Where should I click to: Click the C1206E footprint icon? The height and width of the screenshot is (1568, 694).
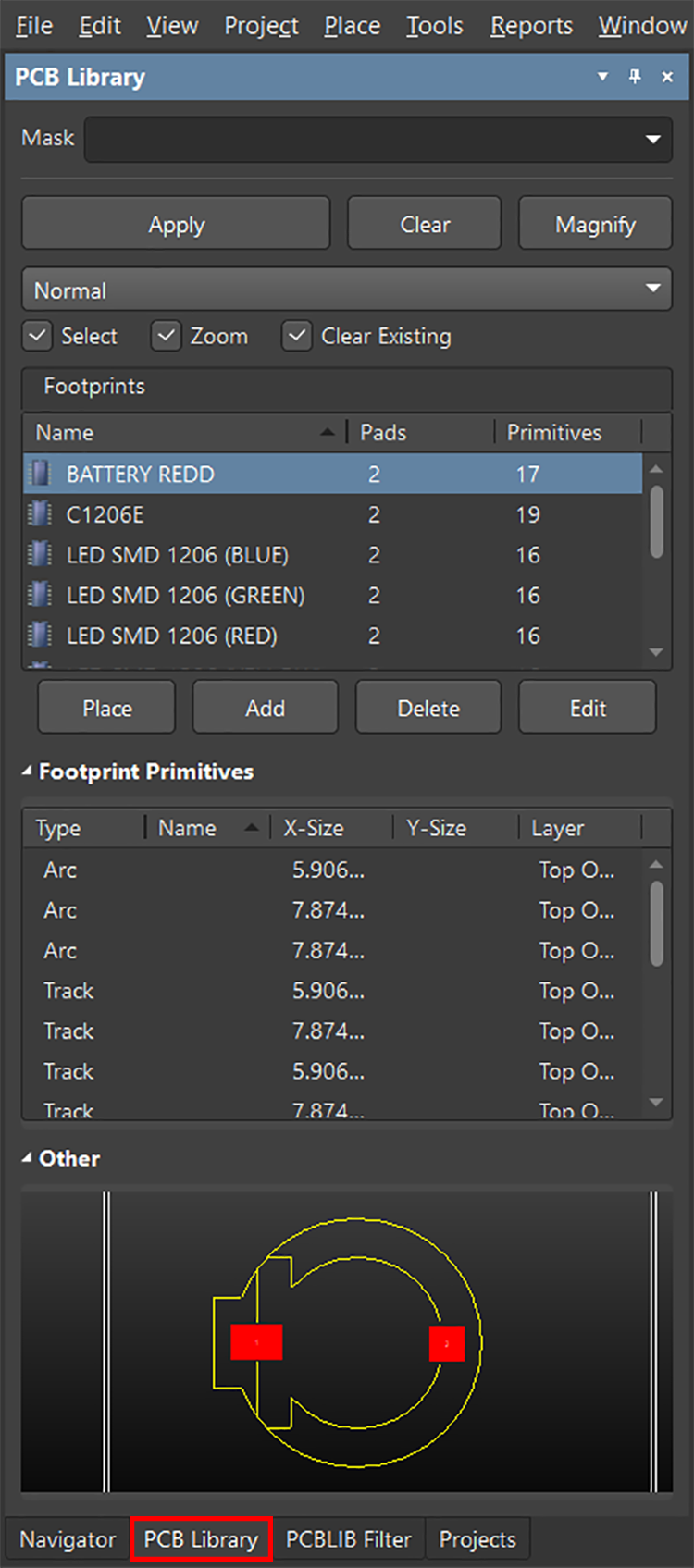pos(40,514)
